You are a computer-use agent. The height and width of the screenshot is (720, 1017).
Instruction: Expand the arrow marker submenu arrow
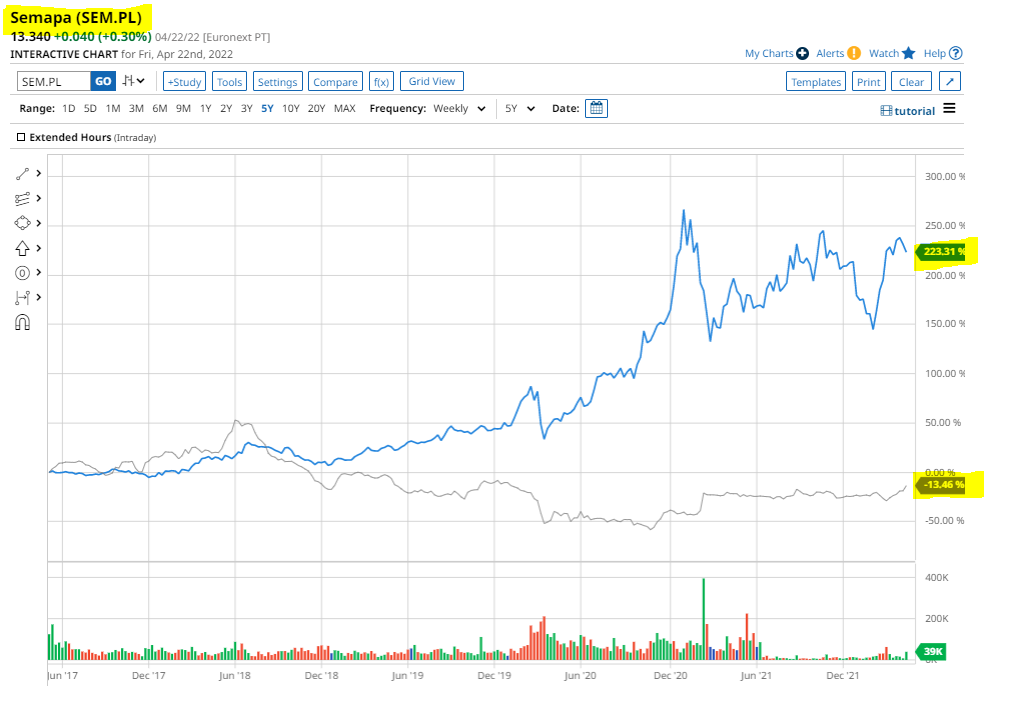point(39,248)
